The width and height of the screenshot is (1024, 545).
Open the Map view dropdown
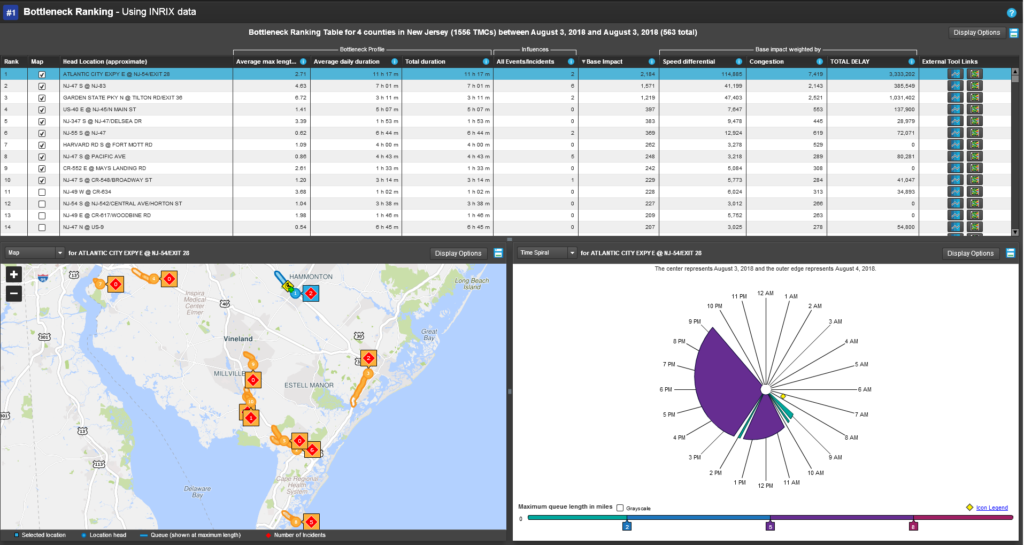coord(34,254)
